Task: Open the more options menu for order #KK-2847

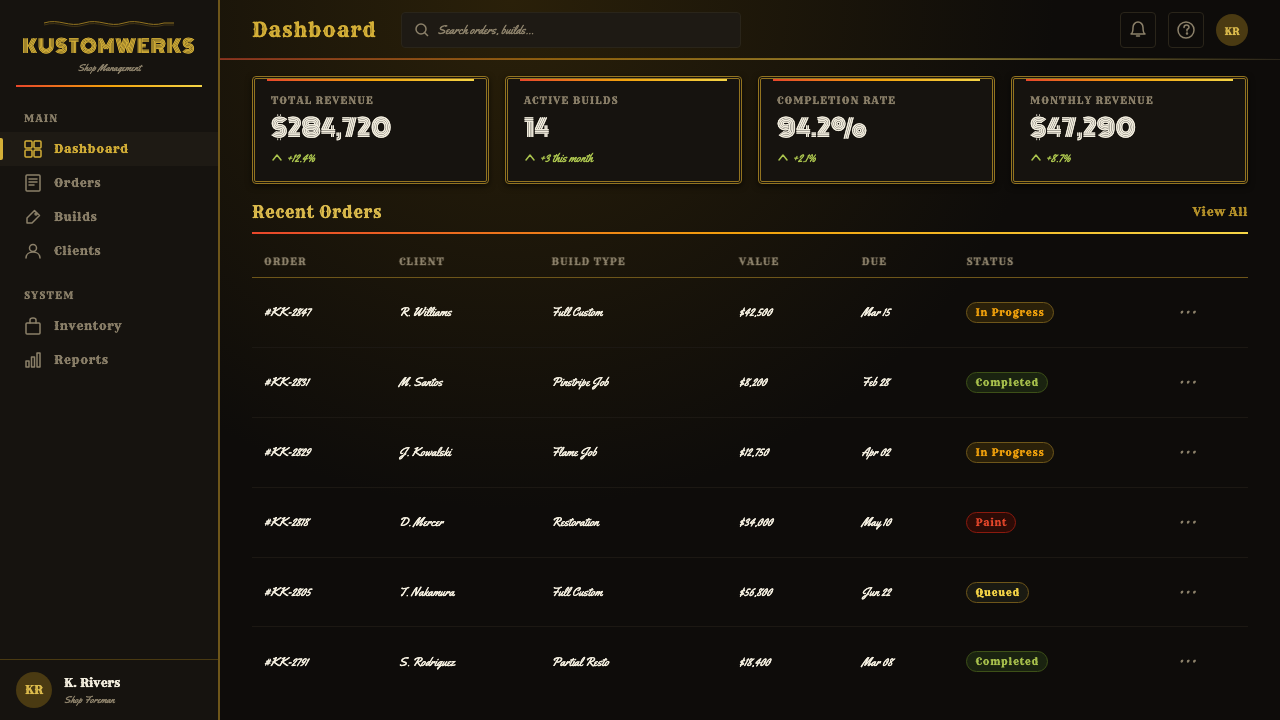Action: (x=1188, y=312)
